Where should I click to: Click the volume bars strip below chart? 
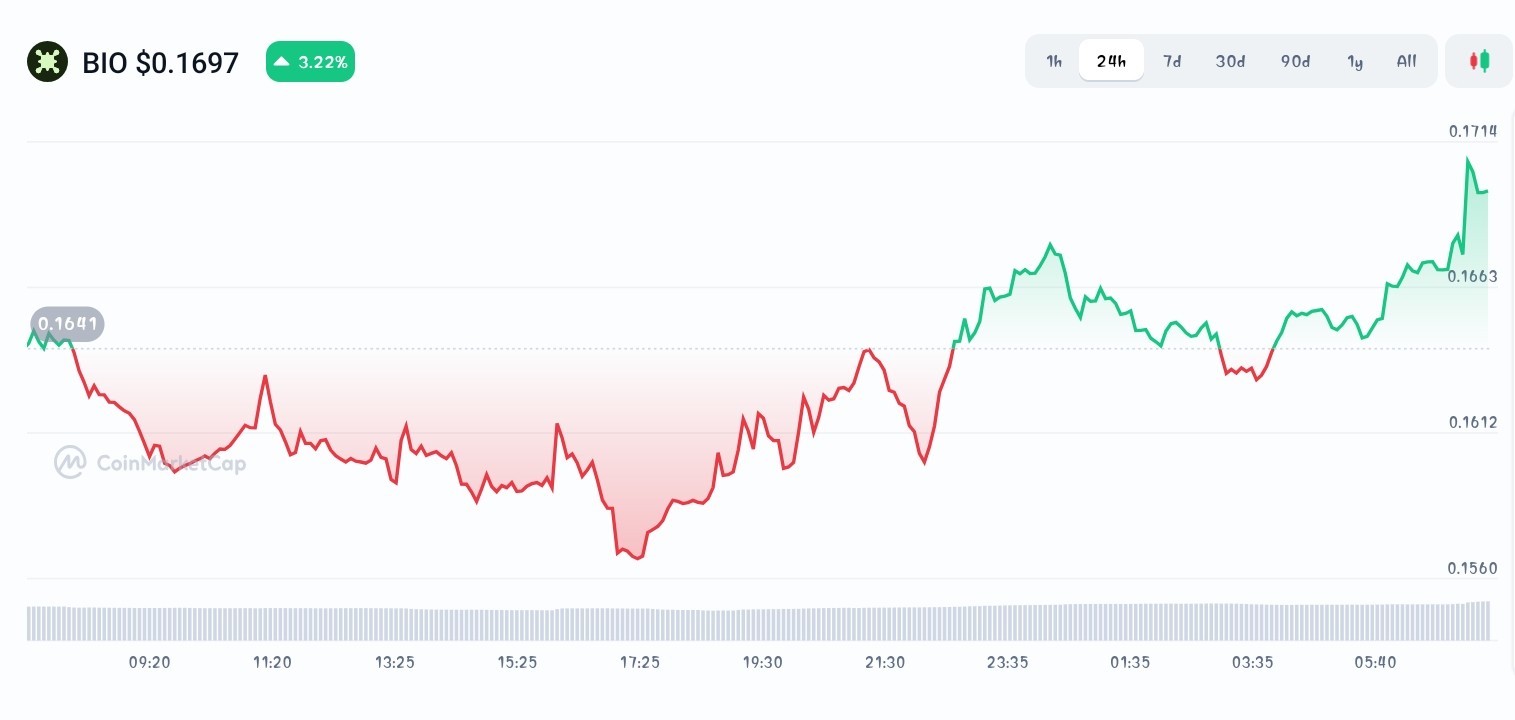pos(758,622)
